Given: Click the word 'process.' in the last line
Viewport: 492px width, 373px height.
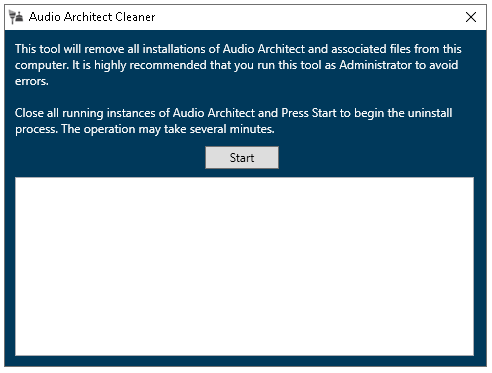Looking at the screenshot, I should [36, 129].
